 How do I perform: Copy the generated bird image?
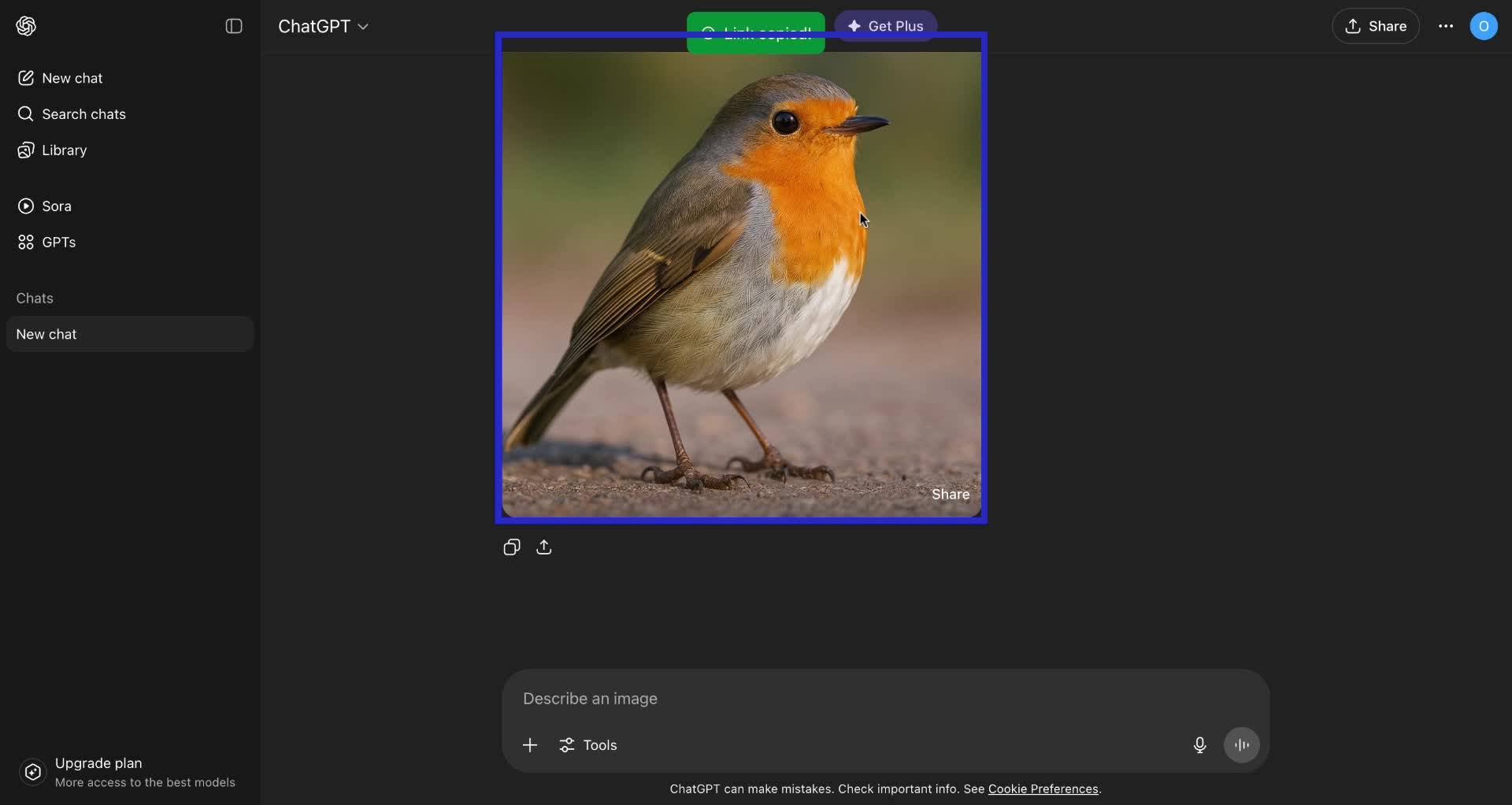(x=511, y=547)
